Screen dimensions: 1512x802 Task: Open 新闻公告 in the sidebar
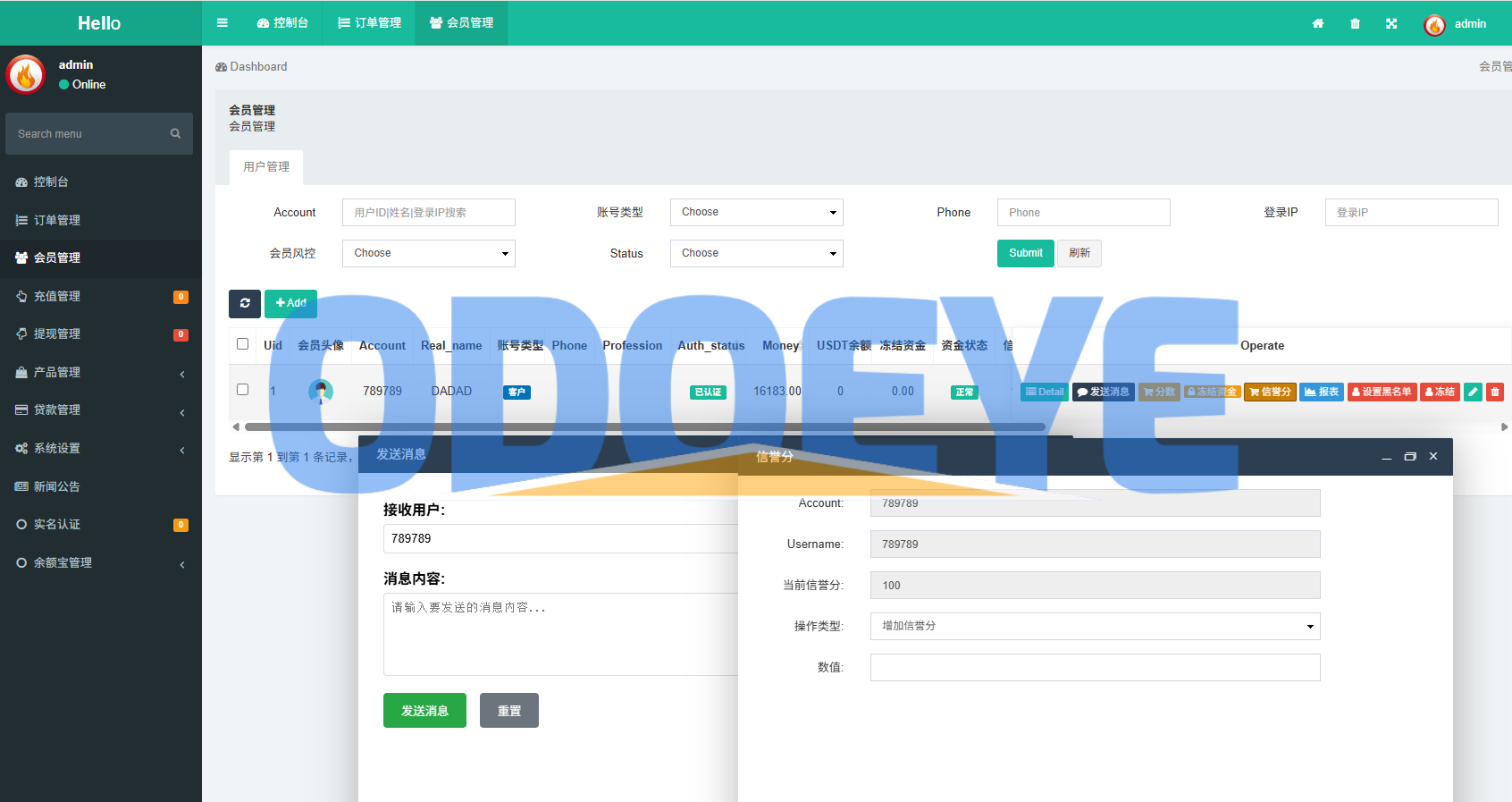point(101,486)
